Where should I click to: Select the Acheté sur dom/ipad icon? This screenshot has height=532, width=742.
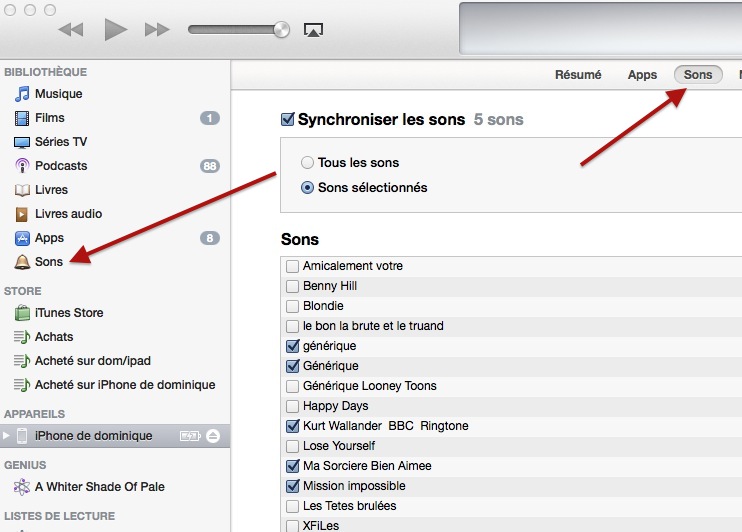(x=22, y=361)
